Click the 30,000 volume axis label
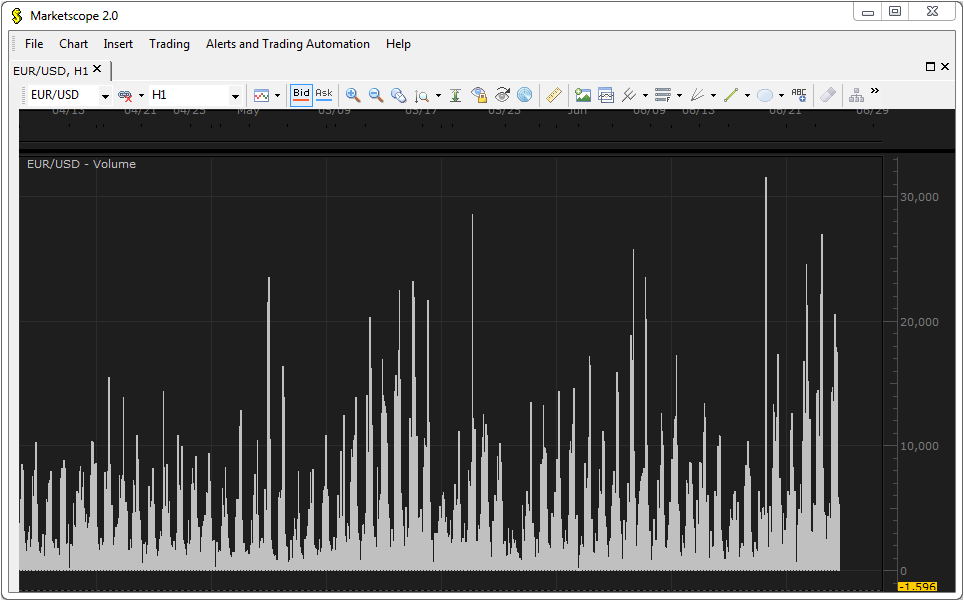 [x=919, y=197]
